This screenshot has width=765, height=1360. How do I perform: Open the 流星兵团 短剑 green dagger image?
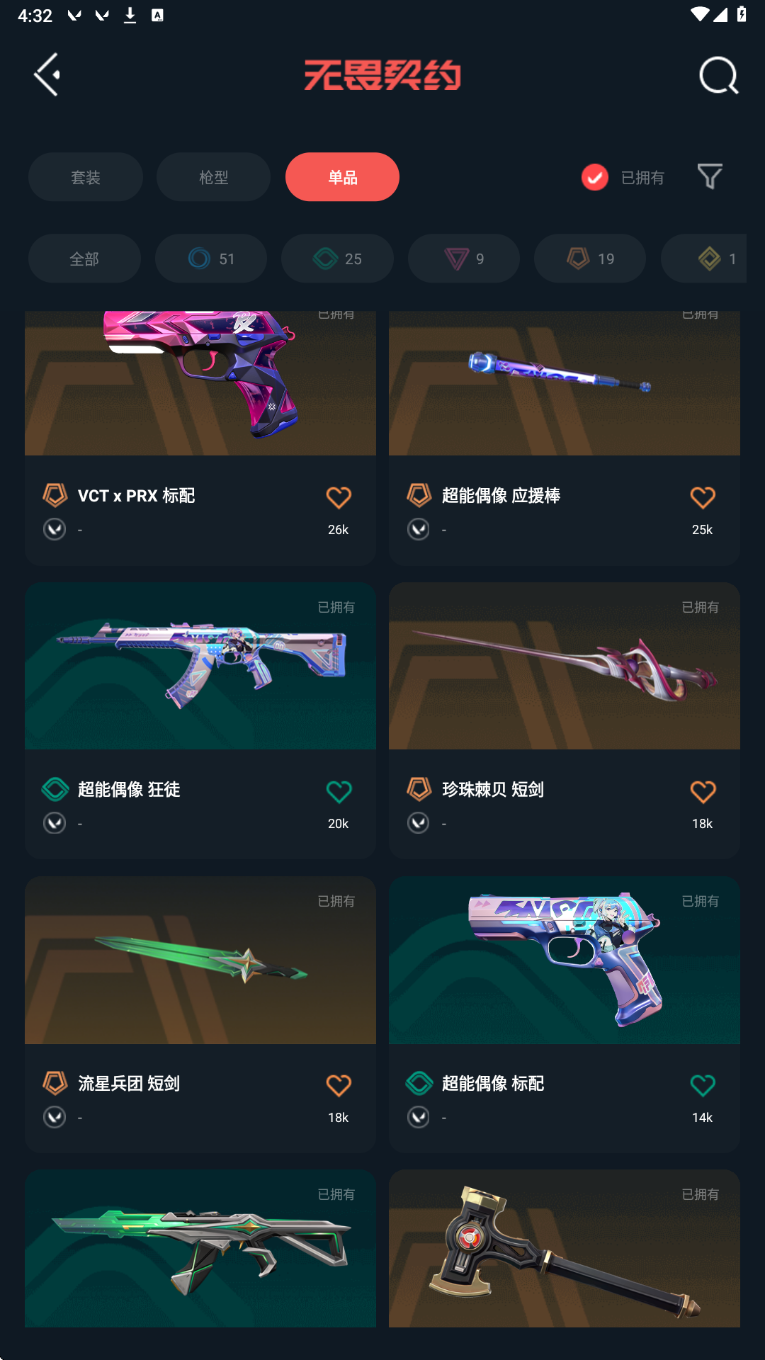pos(200,960)
